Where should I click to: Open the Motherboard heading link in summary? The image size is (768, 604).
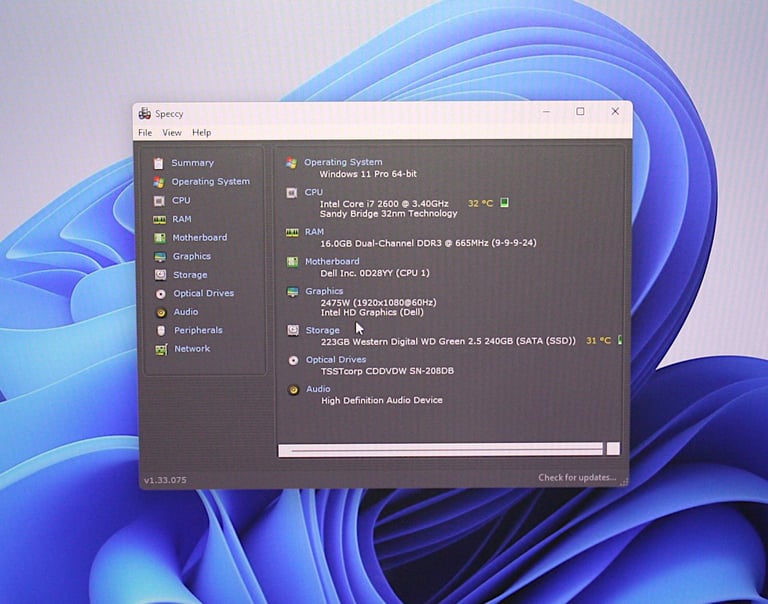coord(332,262)
